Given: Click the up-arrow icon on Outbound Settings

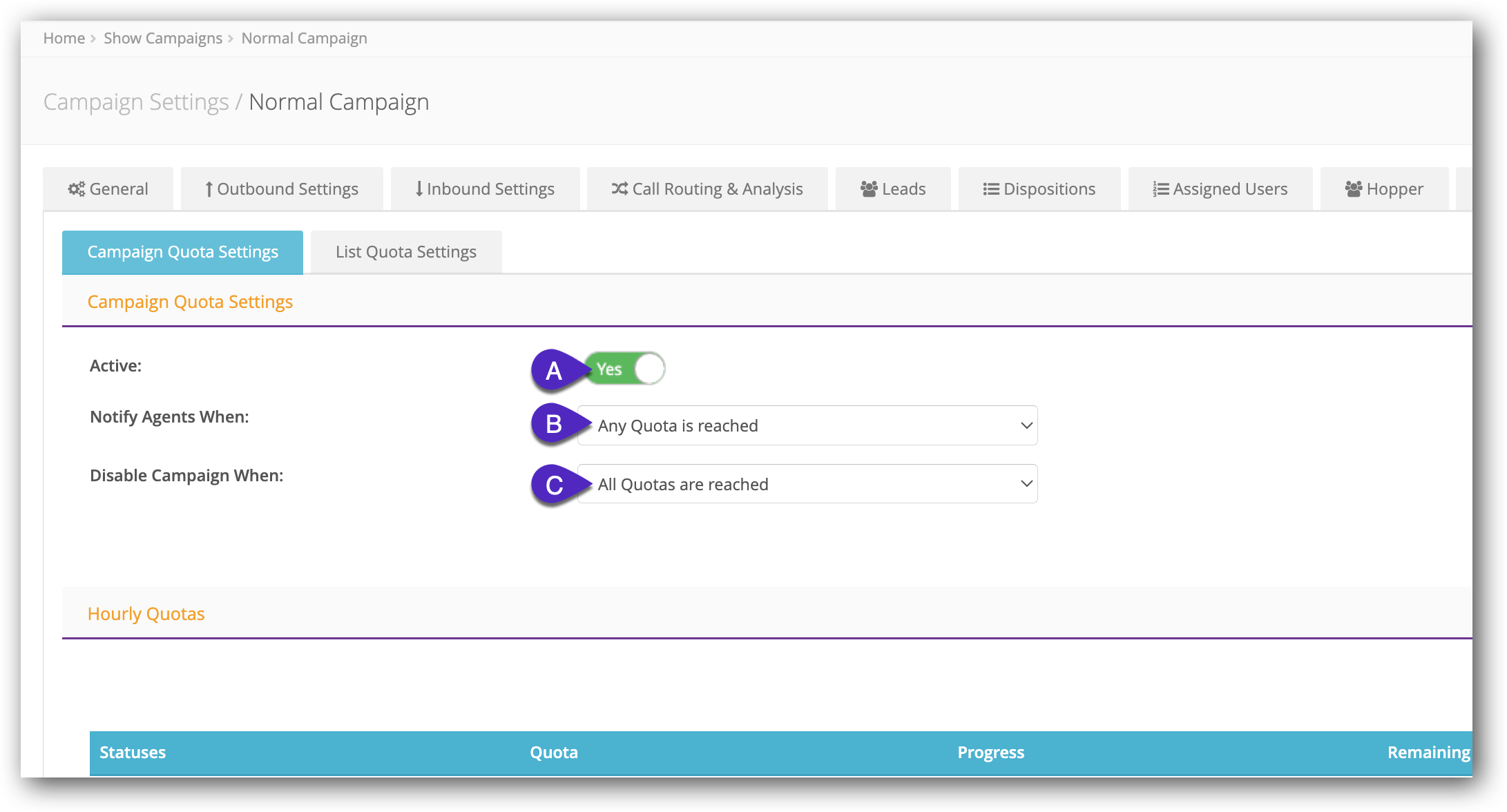Looking at the screenshot, I should [209, 188].
